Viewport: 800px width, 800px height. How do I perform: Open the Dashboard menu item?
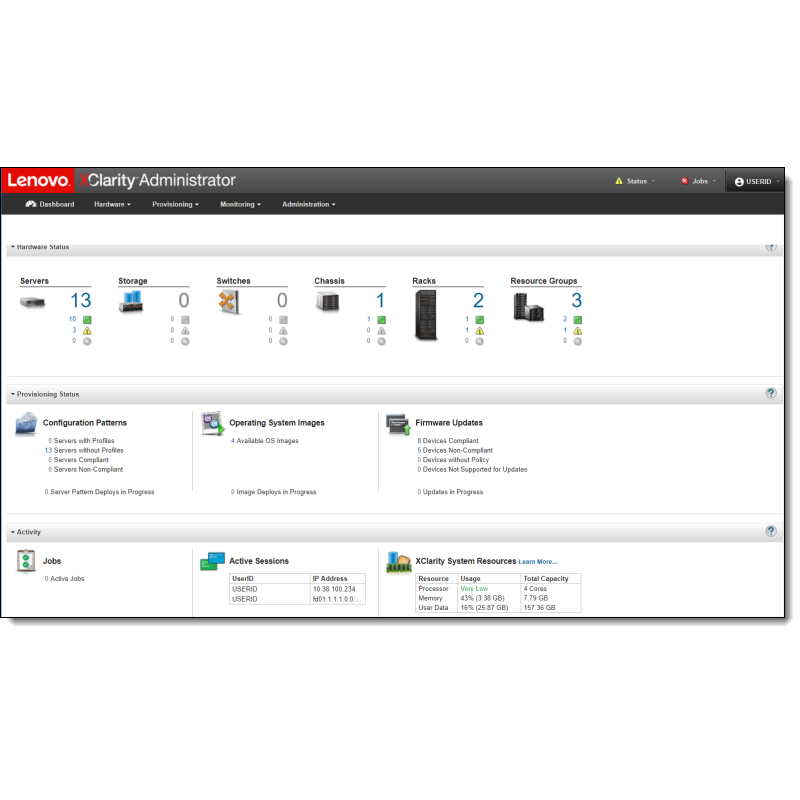50,204
